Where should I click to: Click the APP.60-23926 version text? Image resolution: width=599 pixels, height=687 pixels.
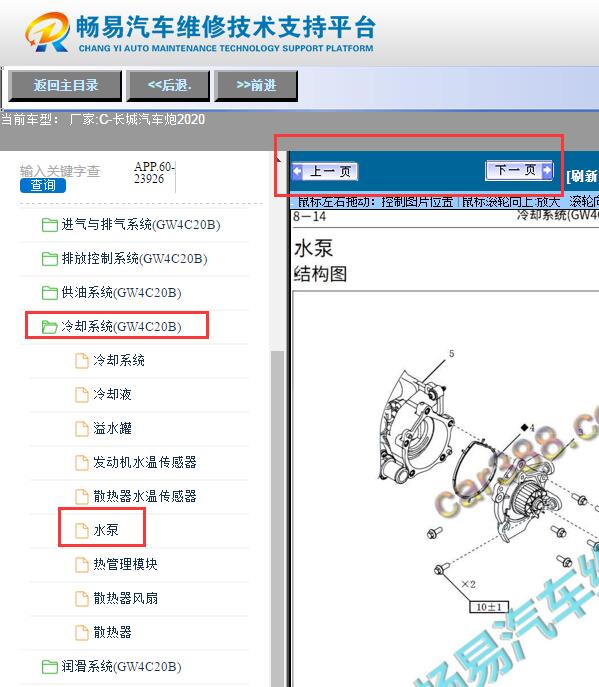tap(154, 173)
